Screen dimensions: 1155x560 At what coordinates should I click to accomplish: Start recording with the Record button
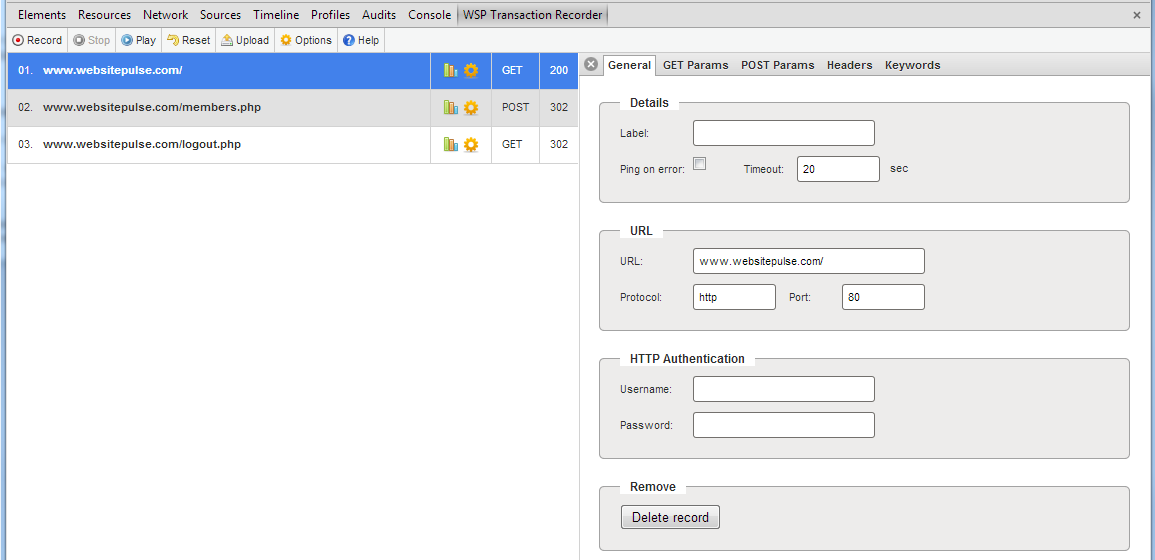point(38,41)
